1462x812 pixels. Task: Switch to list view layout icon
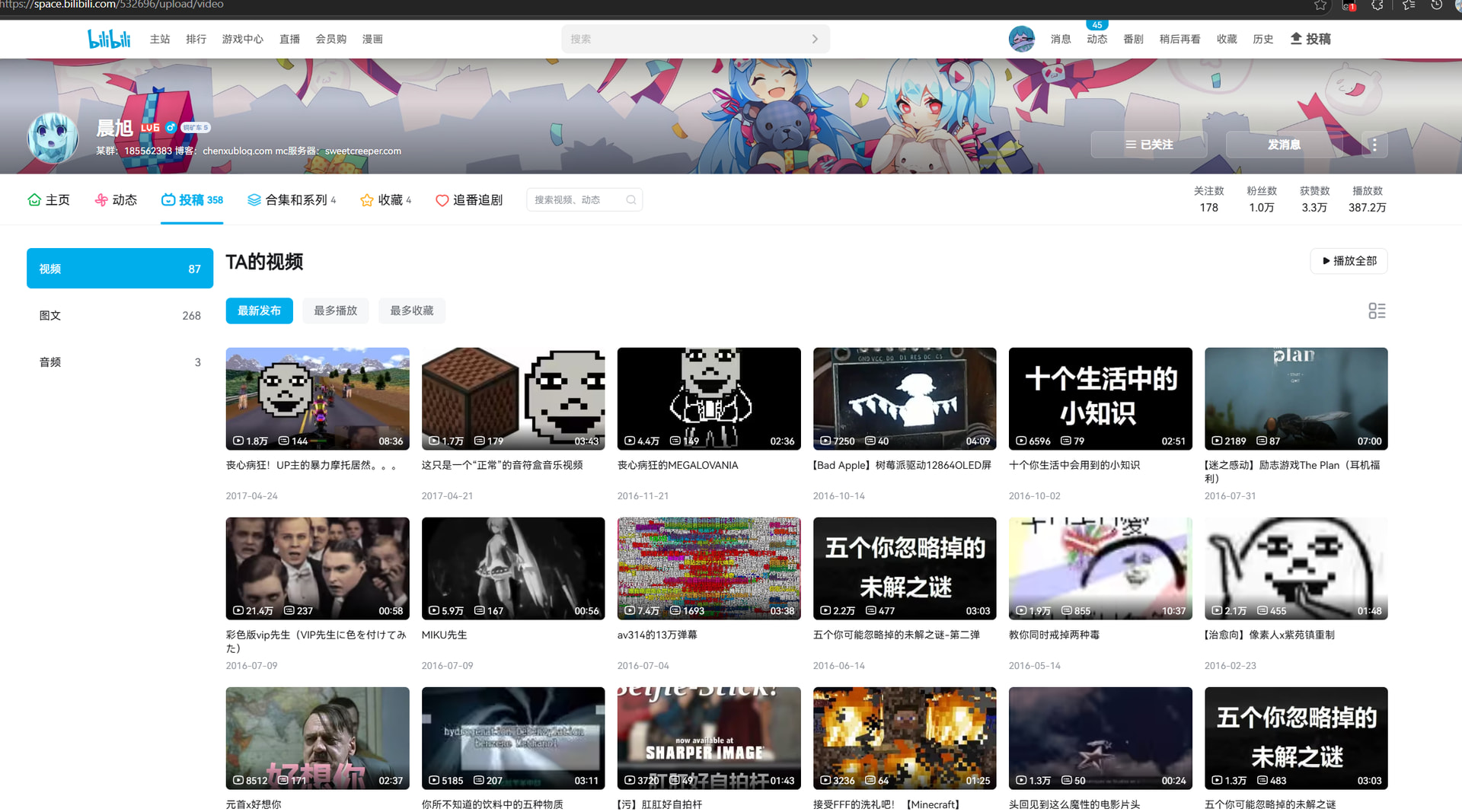(1377, 310)
